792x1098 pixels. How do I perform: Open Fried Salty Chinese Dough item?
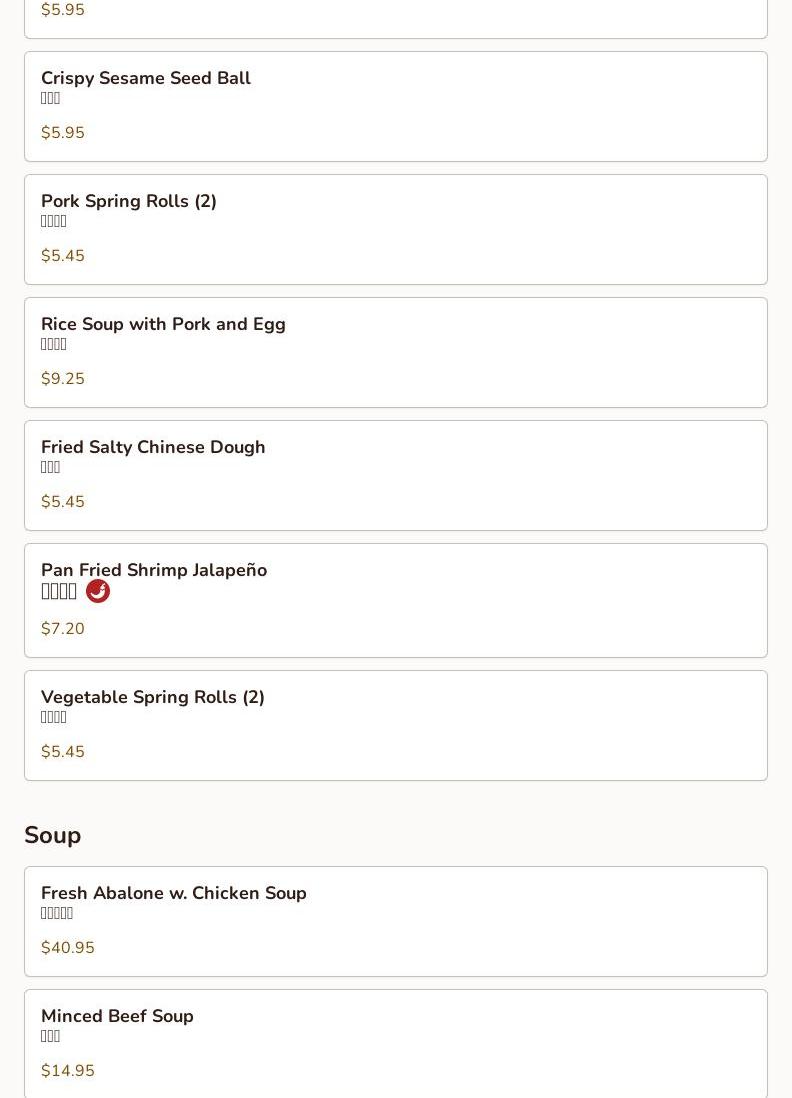pyautogui.click(x=153, y=447)
